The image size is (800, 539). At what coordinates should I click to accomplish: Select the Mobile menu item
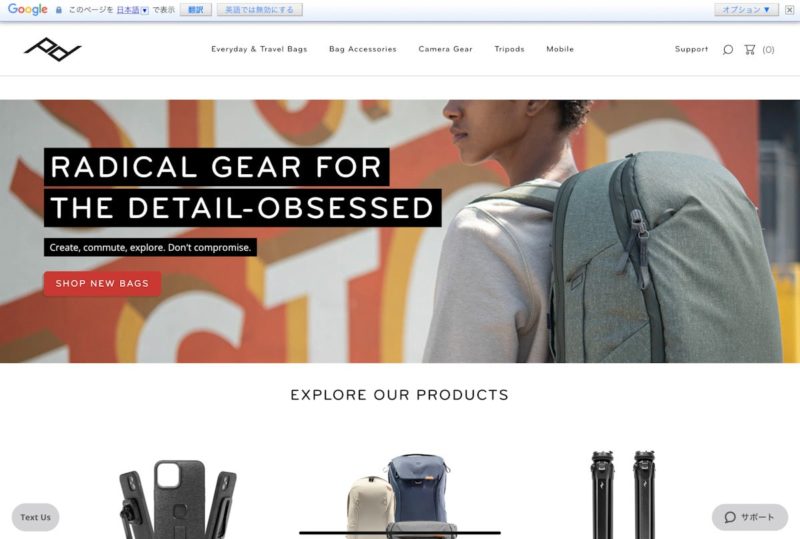coord(560,49)
